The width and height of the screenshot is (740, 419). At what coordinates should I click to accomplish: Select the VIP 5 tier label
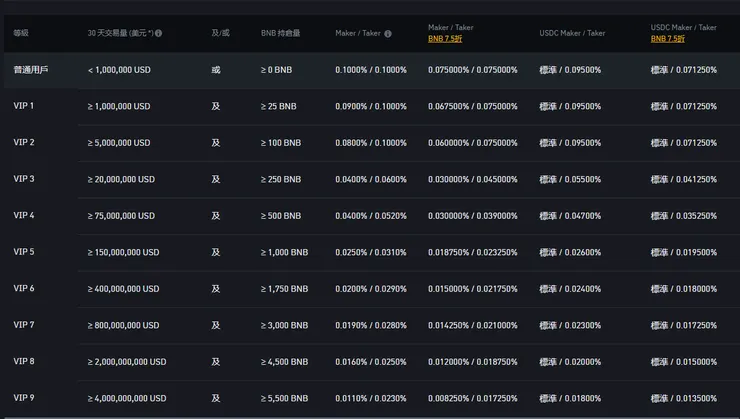[x=24, y=252]
